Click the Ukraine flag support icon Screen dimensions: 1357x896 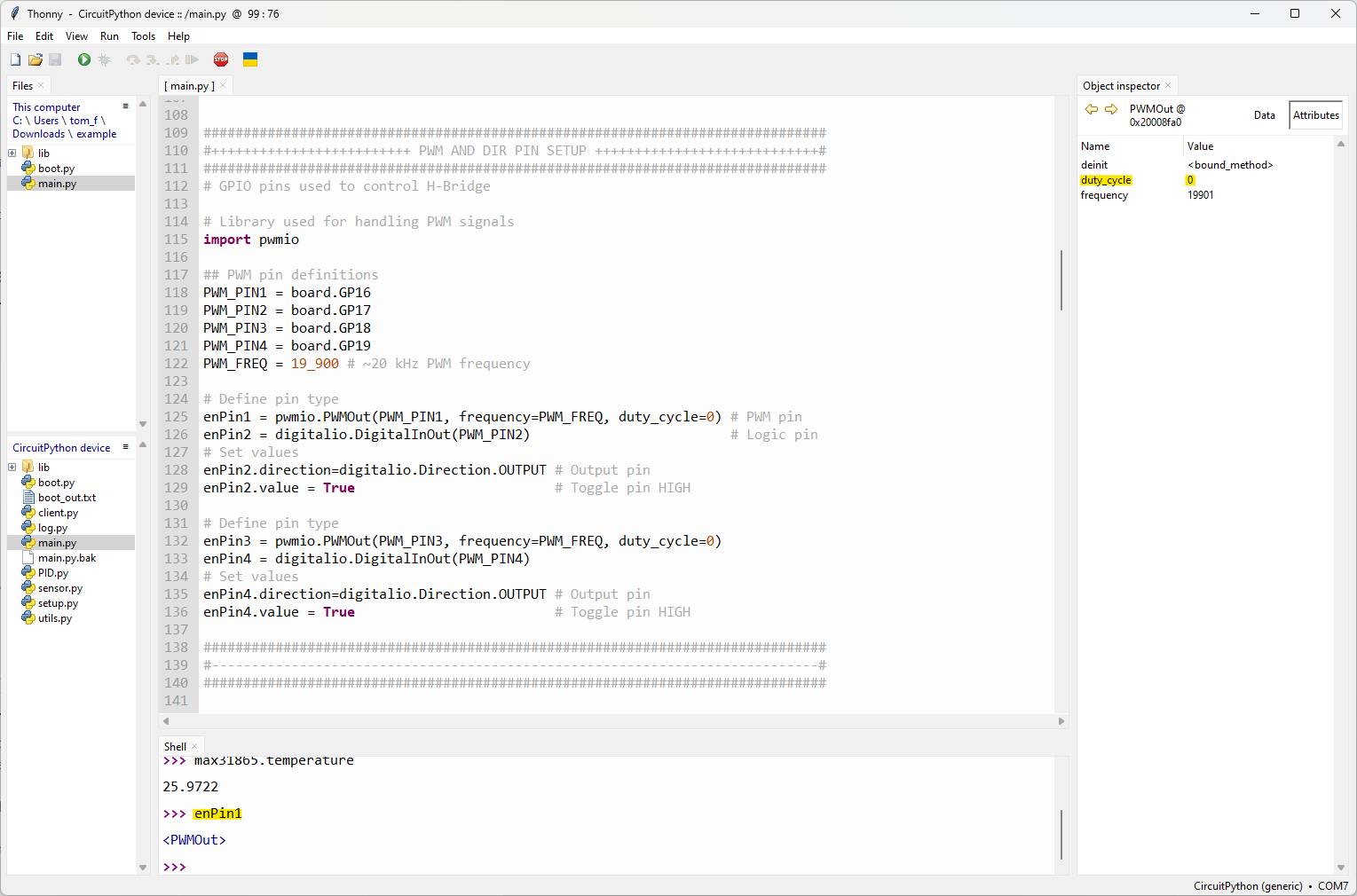(x=250, y=59)
